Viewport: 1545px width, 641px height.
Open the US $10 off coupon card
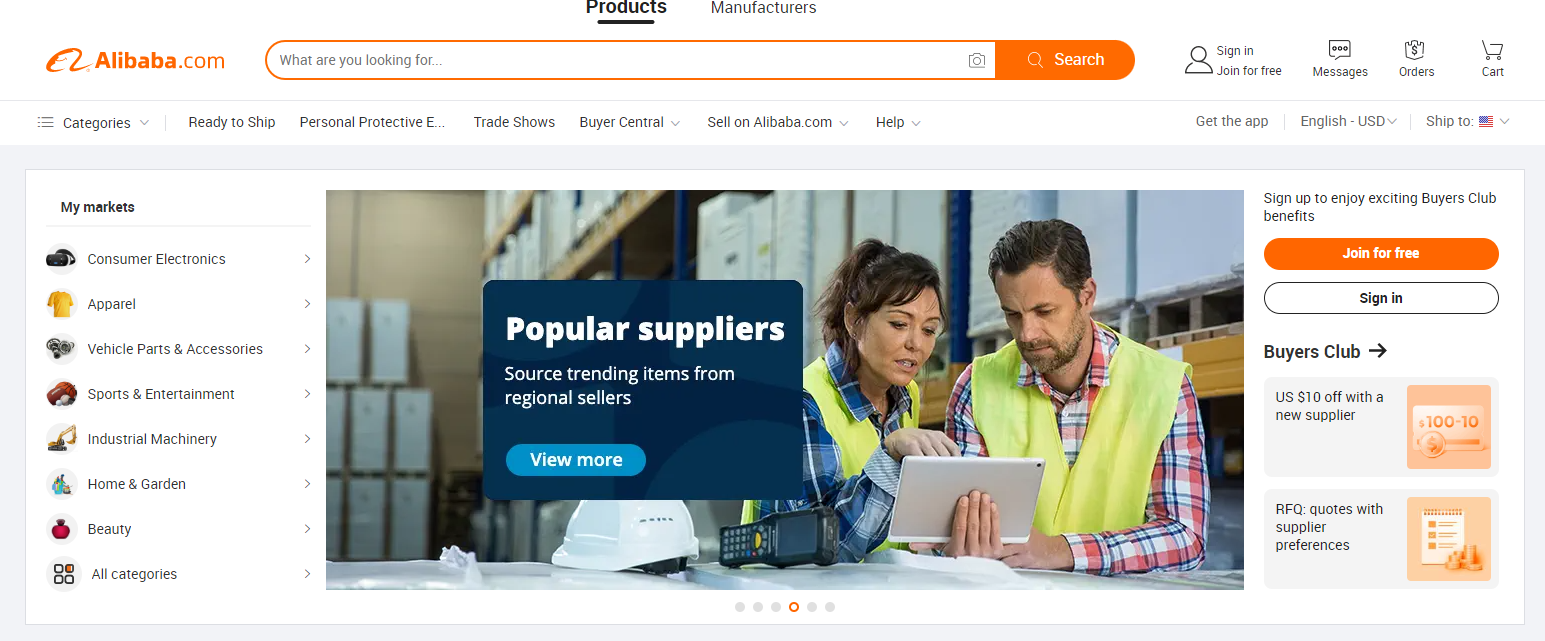coord(1381,427)
